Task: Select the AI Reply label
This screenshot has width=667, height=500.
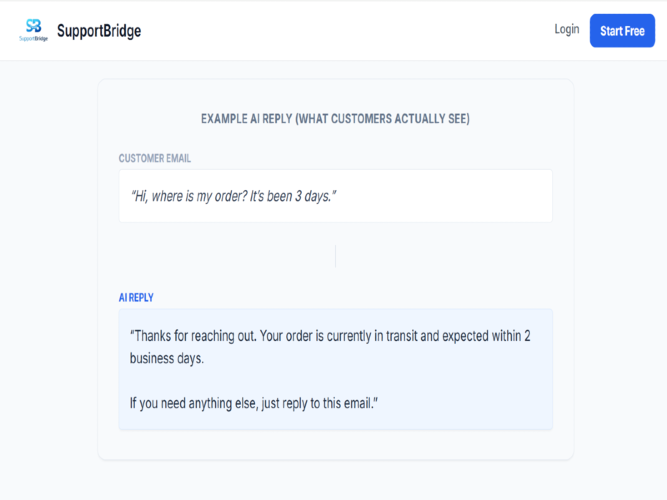Action: pos(136,298)
